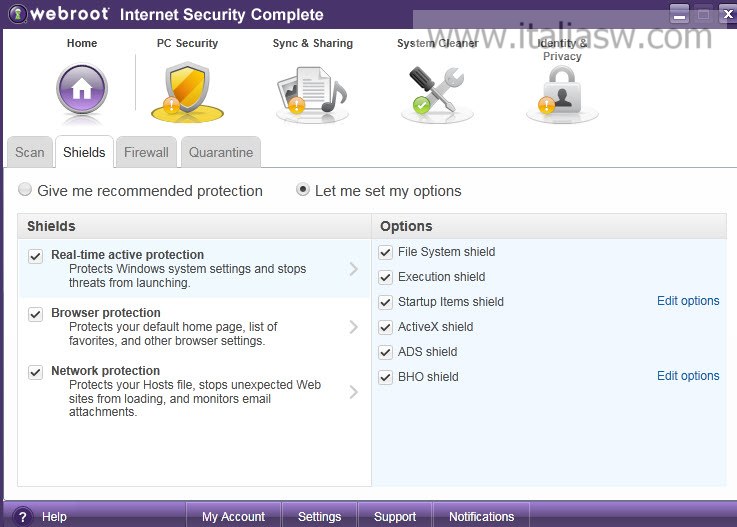Click the Sync & Sharing label text

[313, 43]
